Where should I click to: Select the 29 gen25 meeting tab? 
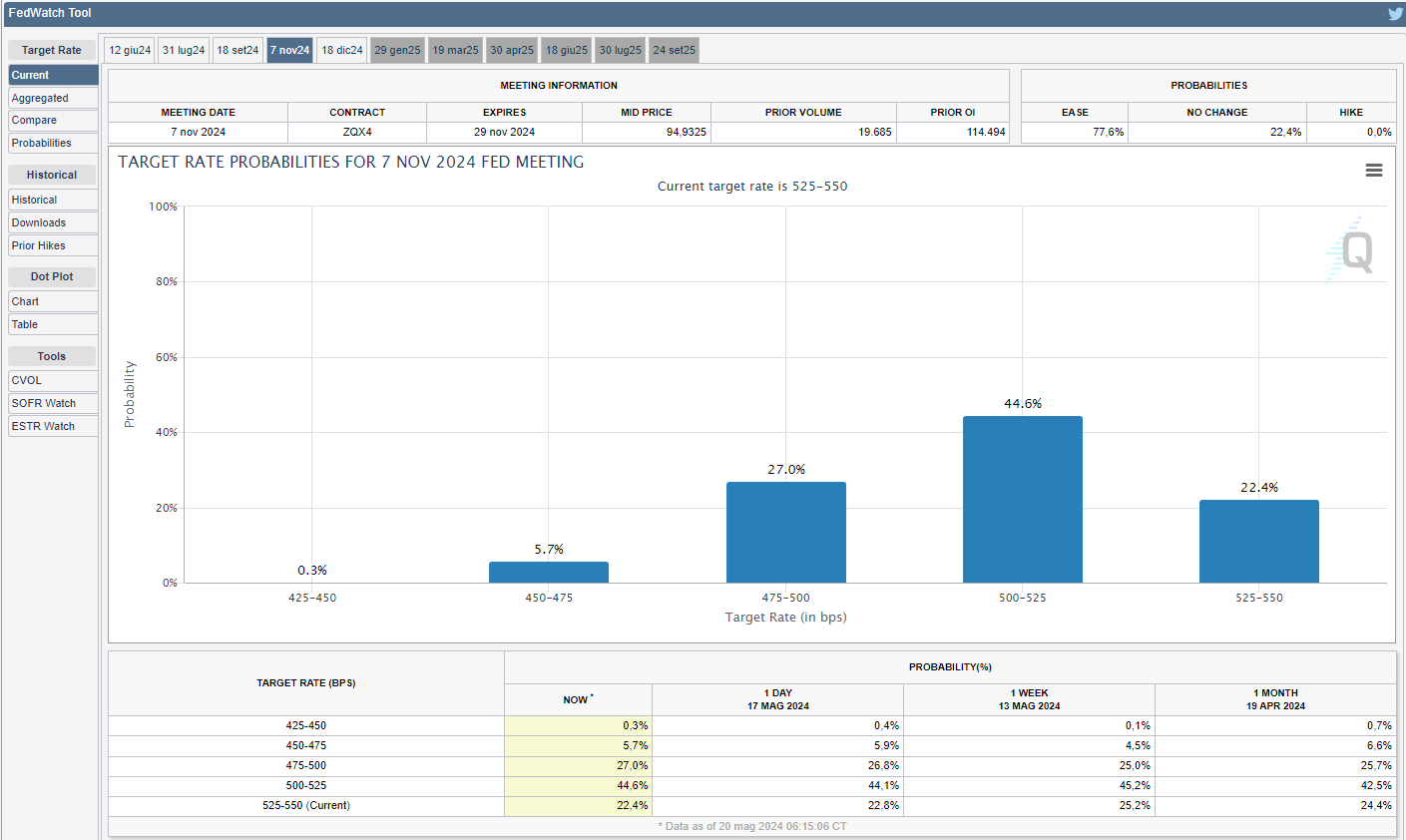397,50
